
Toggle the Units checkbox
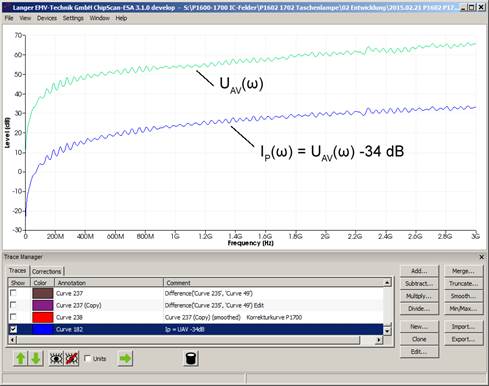87,358
